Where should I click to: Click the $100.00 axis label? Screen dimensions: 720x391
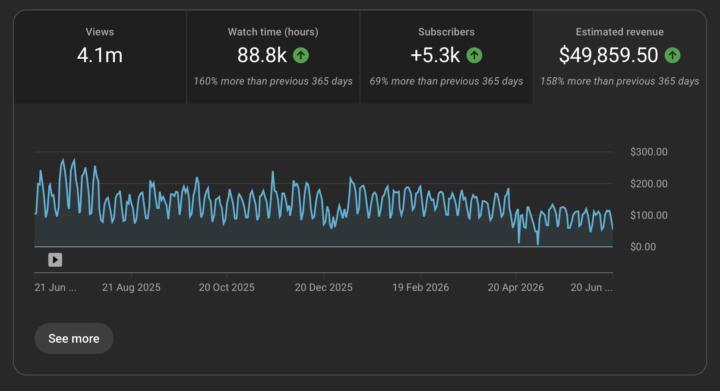[649, 215]
